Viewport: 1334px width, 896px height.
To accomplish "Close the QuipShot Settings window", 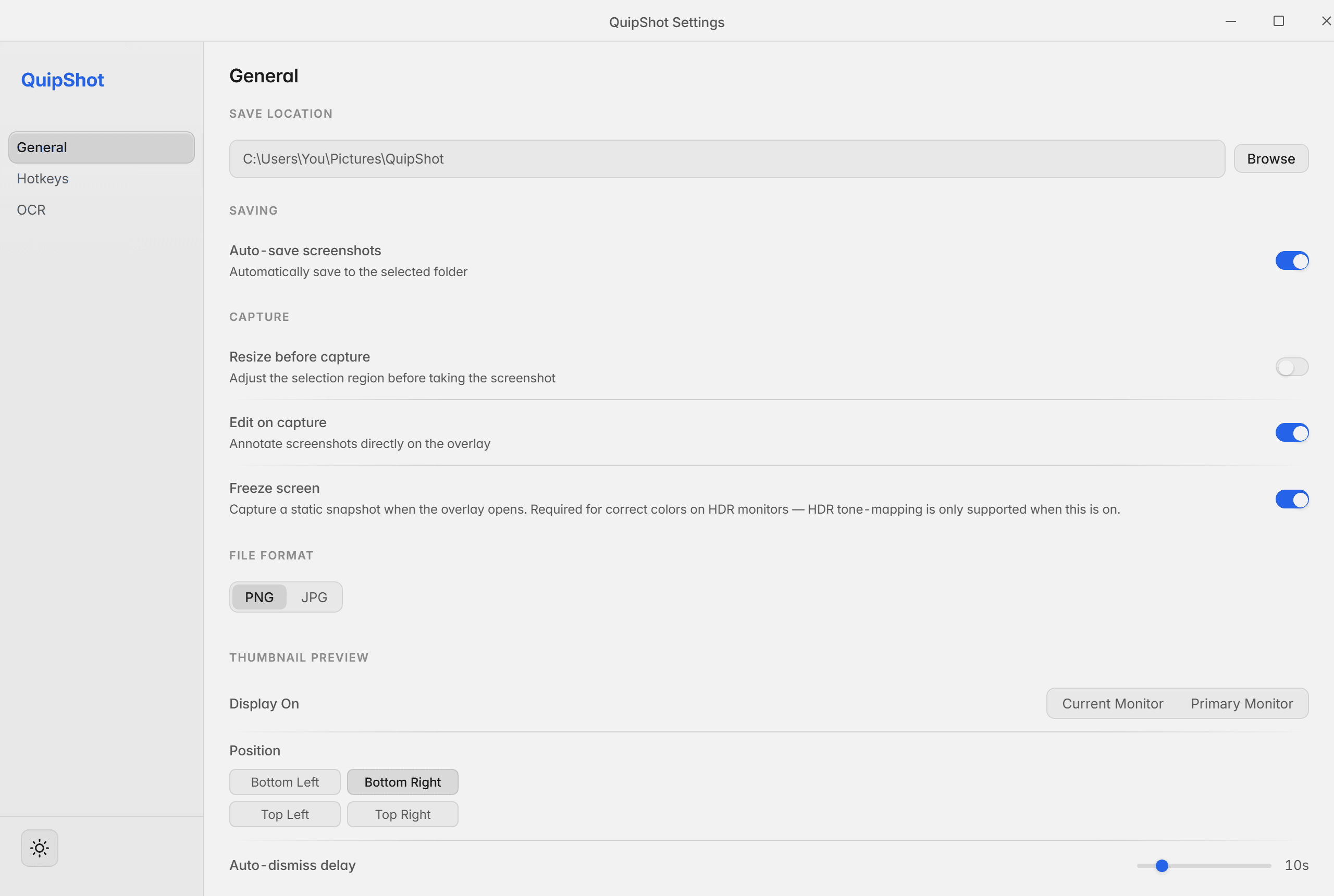I will 1326,21.
